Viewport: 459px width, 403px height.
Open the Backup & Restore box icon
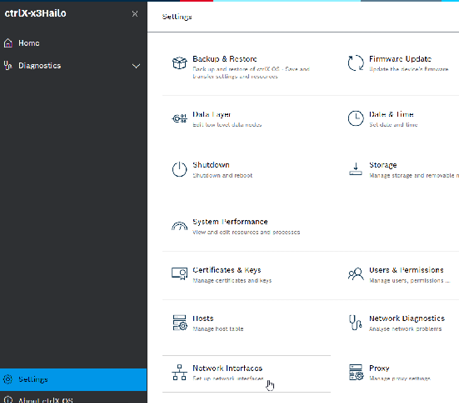(179, 63)
